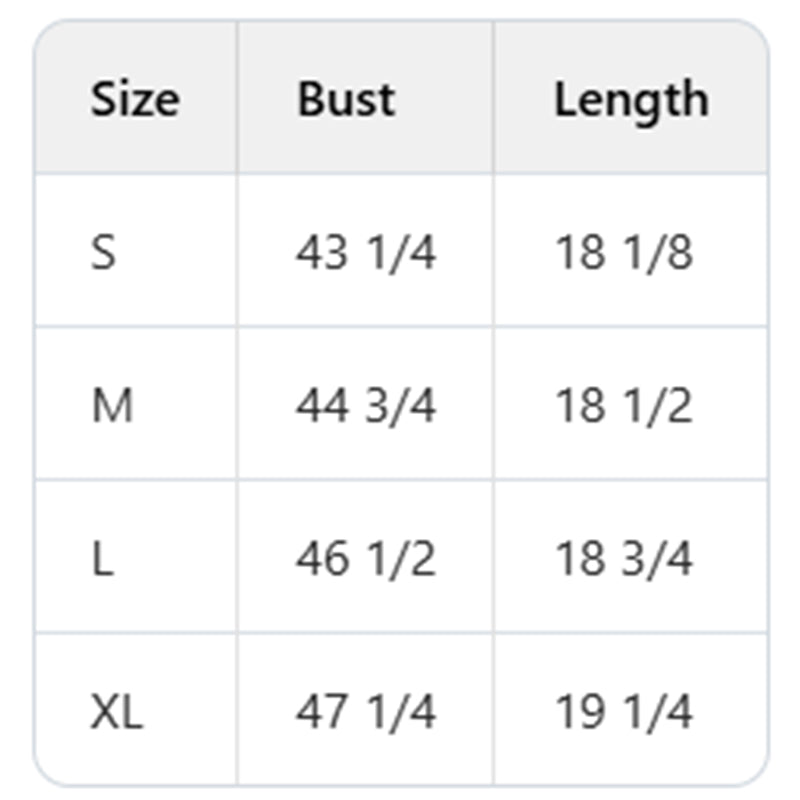Click bust value 43 1/4
Image resolution: width=800 pixels, height=800 pixels.
(x=365, y=253)
